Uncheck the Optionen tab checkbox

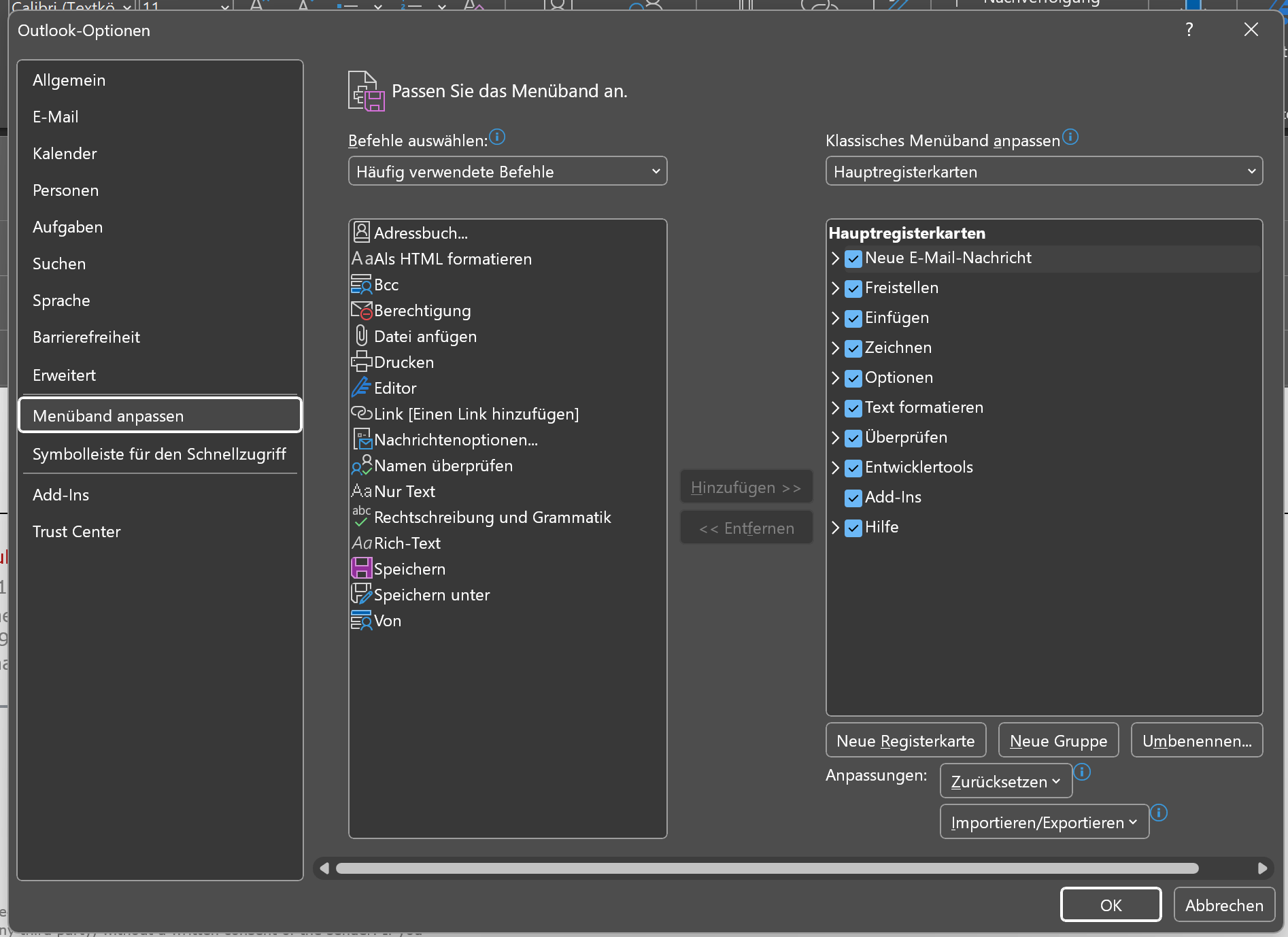pos(853,378)
